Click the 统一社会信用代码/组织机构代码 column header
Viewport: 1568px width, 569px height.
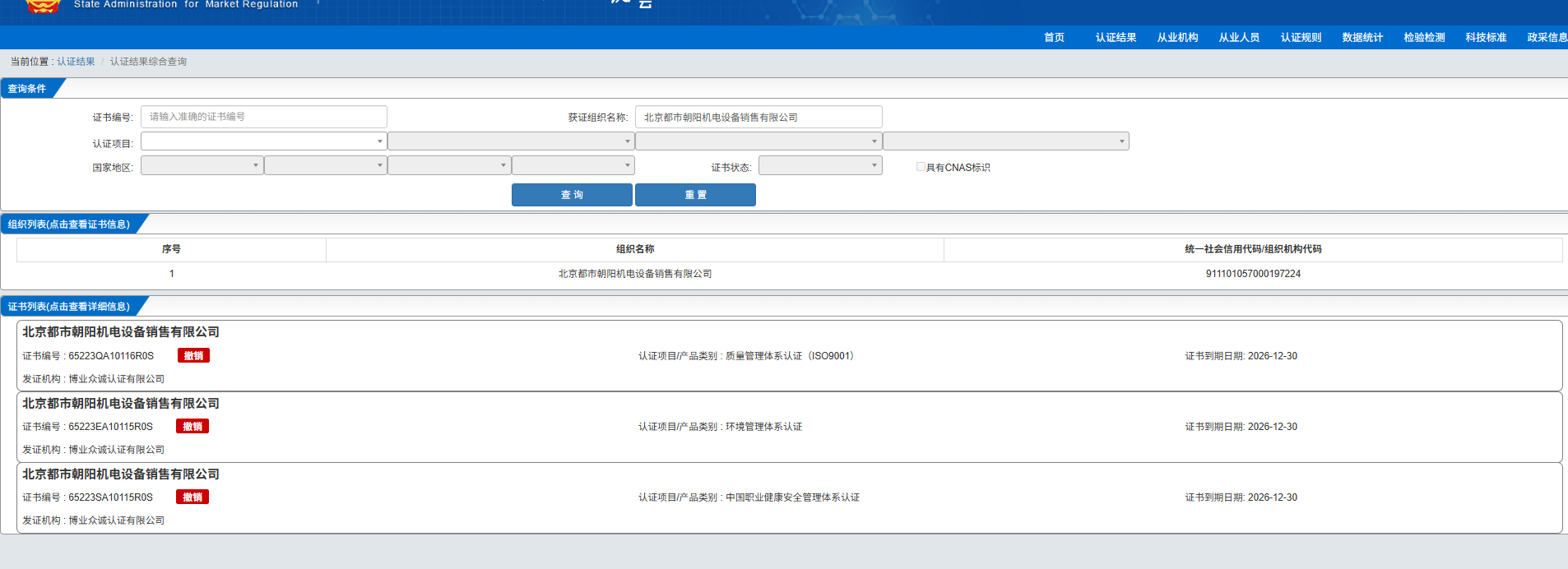tap(1253, 249)
